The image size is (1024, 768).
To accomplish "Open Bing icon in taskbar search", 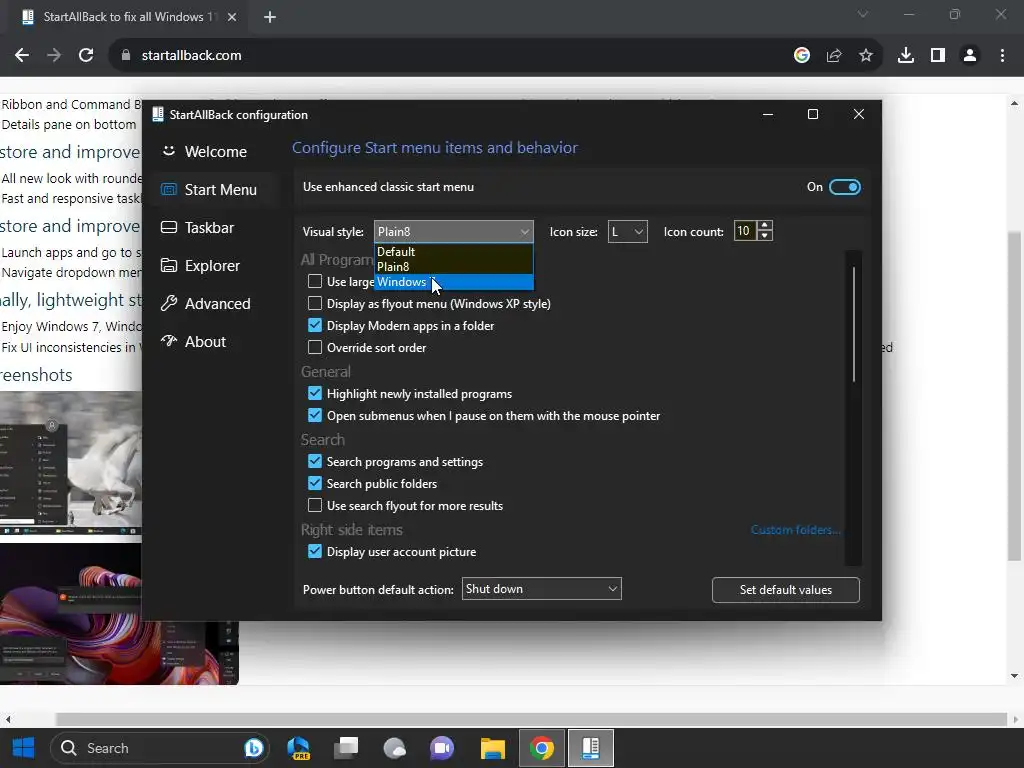I will [253, 748].
